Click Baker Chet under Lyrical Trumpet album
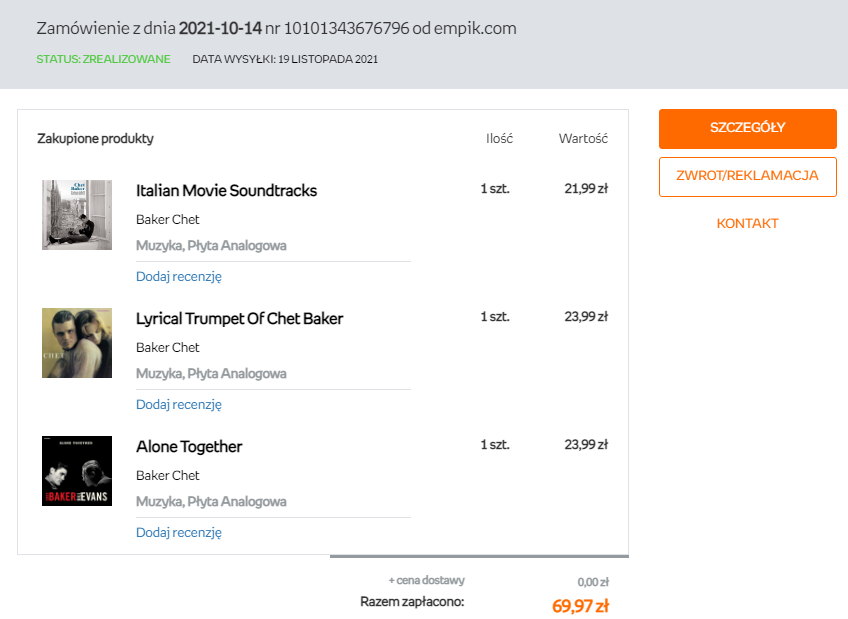Screen dimensions: 848x619 coord(168,348)
